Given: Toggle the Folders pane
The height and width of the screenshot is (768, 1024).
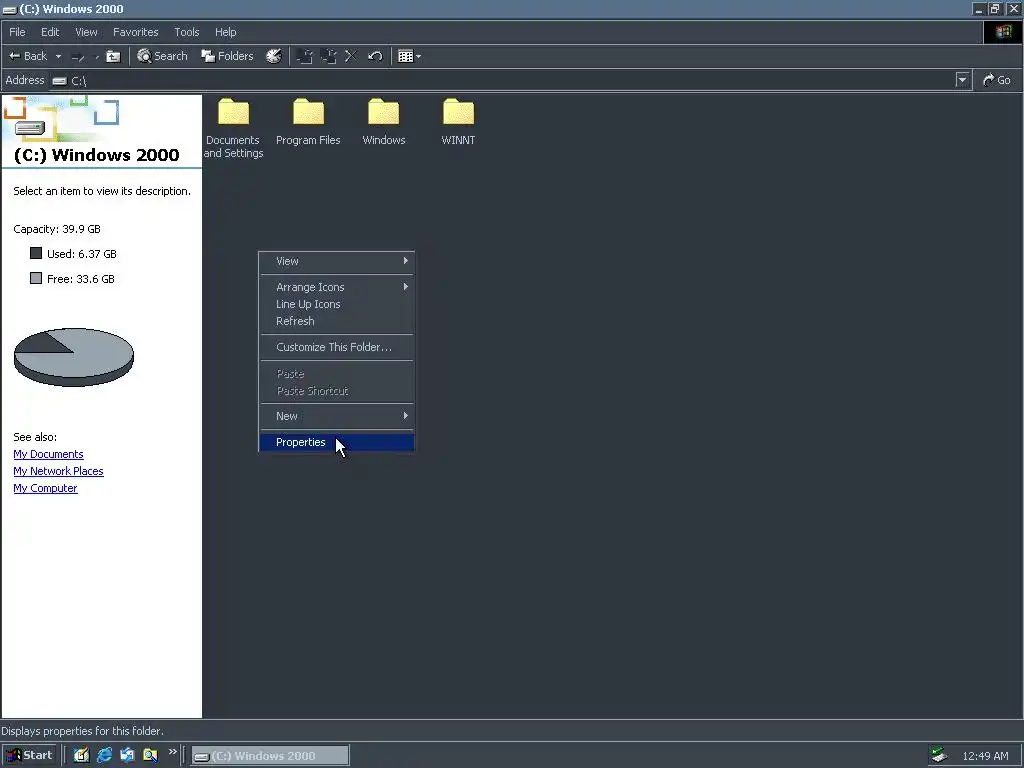Looking at the screenshot, I should [227, 56].
